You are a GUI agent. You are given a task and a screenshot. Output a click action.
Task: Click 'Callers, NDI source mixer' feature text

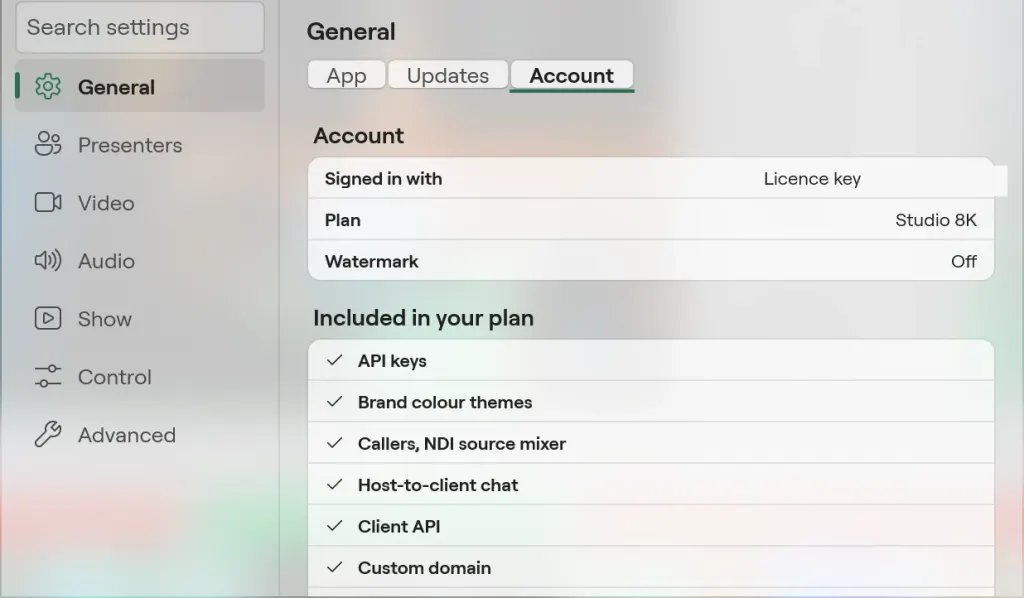coord(462,444)
